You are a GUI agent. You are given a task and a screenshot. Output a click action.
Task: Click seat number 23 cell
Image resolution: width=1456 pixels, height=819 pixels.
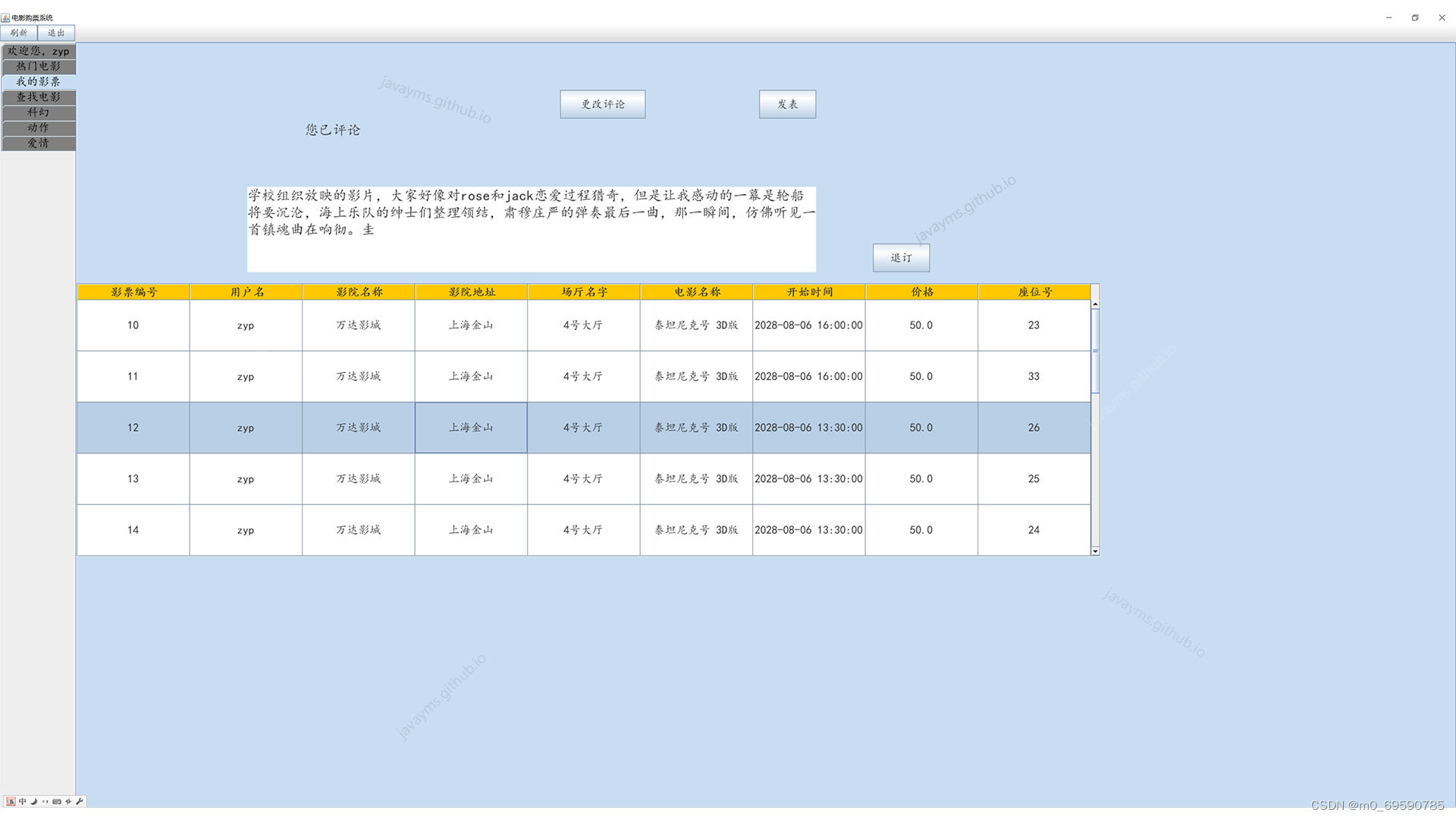point(1034,325)
